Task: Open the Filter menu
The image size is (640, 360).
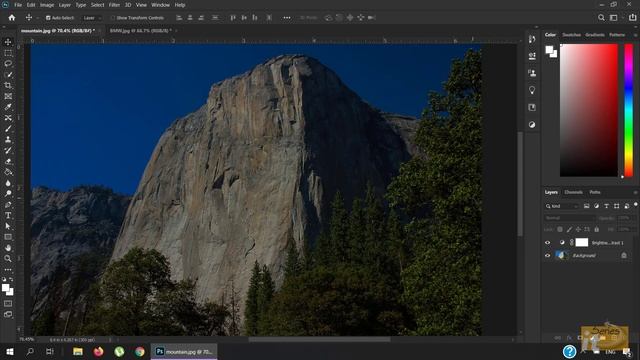Action: pos(114,5)
